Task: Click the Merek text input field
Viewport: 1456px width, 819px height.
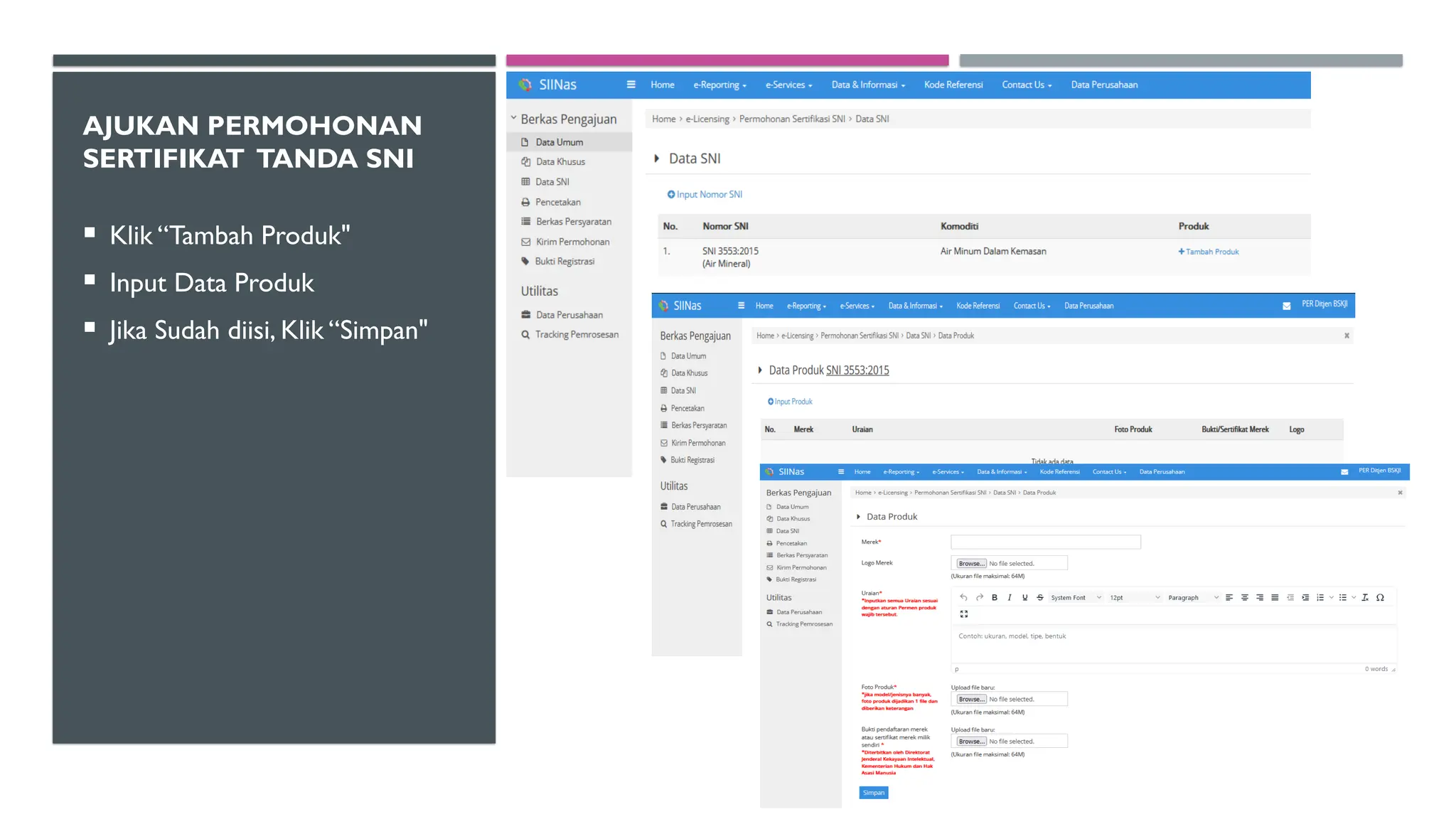Action: [x=1045, y=542]
